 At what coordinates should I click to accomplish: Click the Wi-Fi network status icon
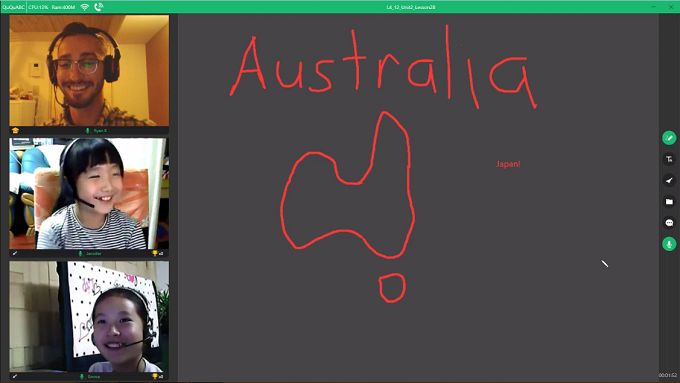85,7
